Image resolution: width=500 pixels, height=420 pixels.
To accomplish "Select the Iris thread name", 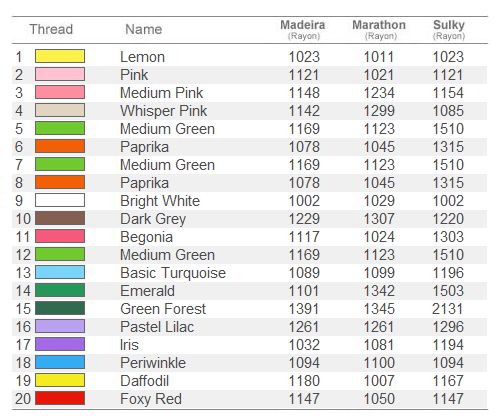I will pyautogui.click(x=129, y=345).
